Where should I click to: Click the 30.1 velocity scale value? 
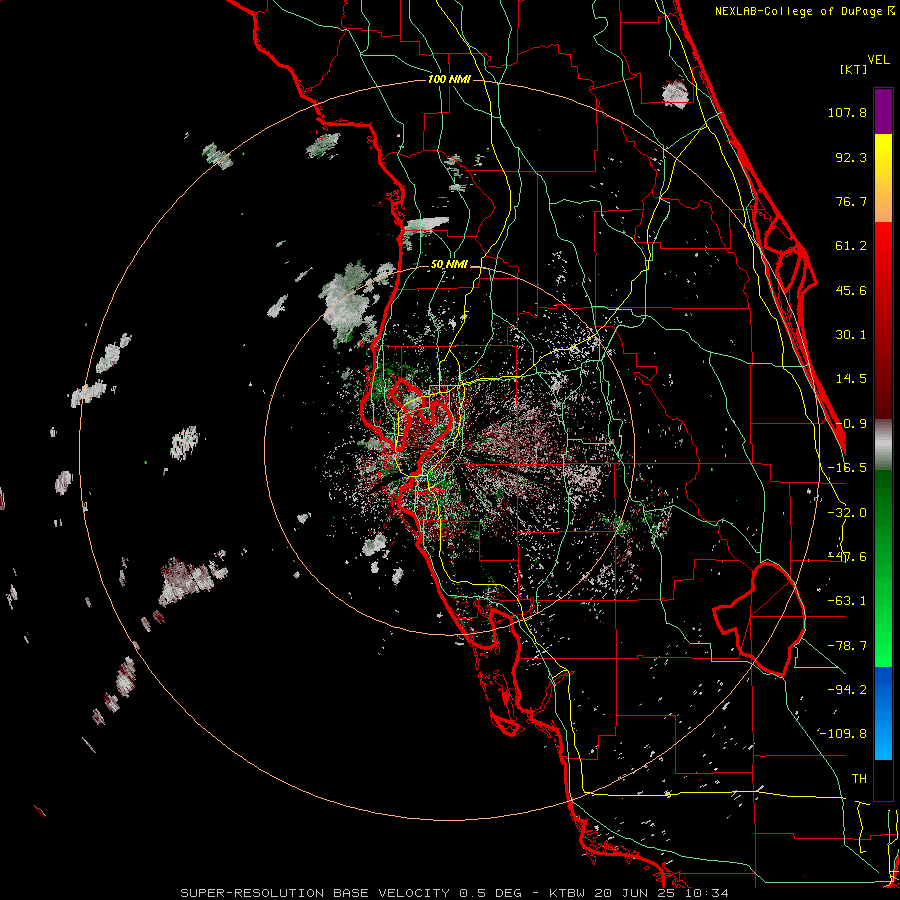coord(851,335)
